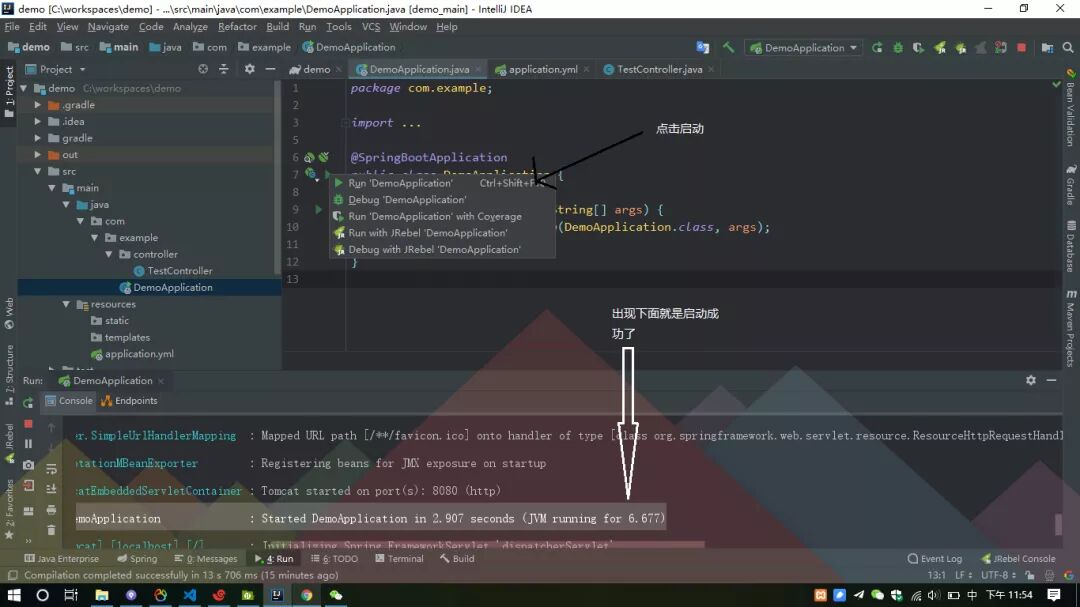Close the DemoApplication.java tab
1080x607 pixels.
tap(477, 70)
